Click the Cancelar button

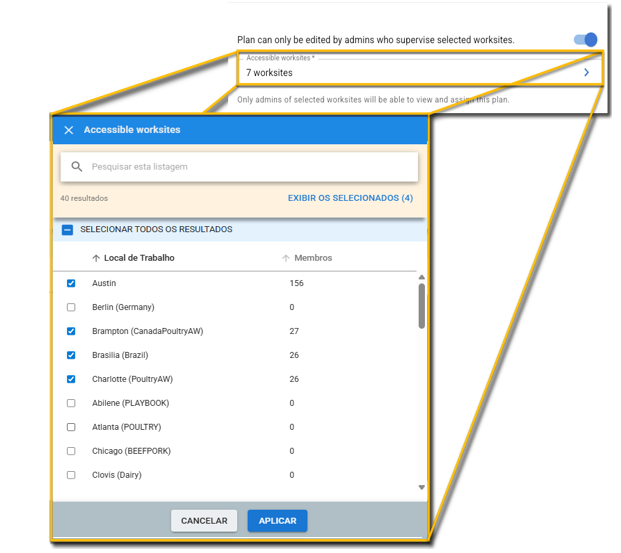pyautogui.click(x=204, y=521)
